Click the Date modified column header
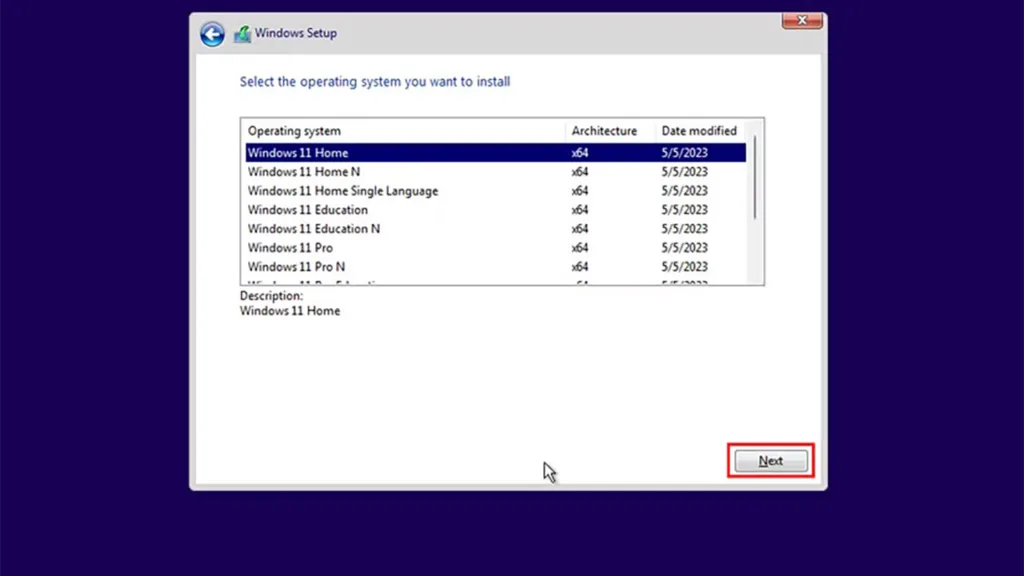This screenshot has width=1024, height=576. [x=701, y=131]
